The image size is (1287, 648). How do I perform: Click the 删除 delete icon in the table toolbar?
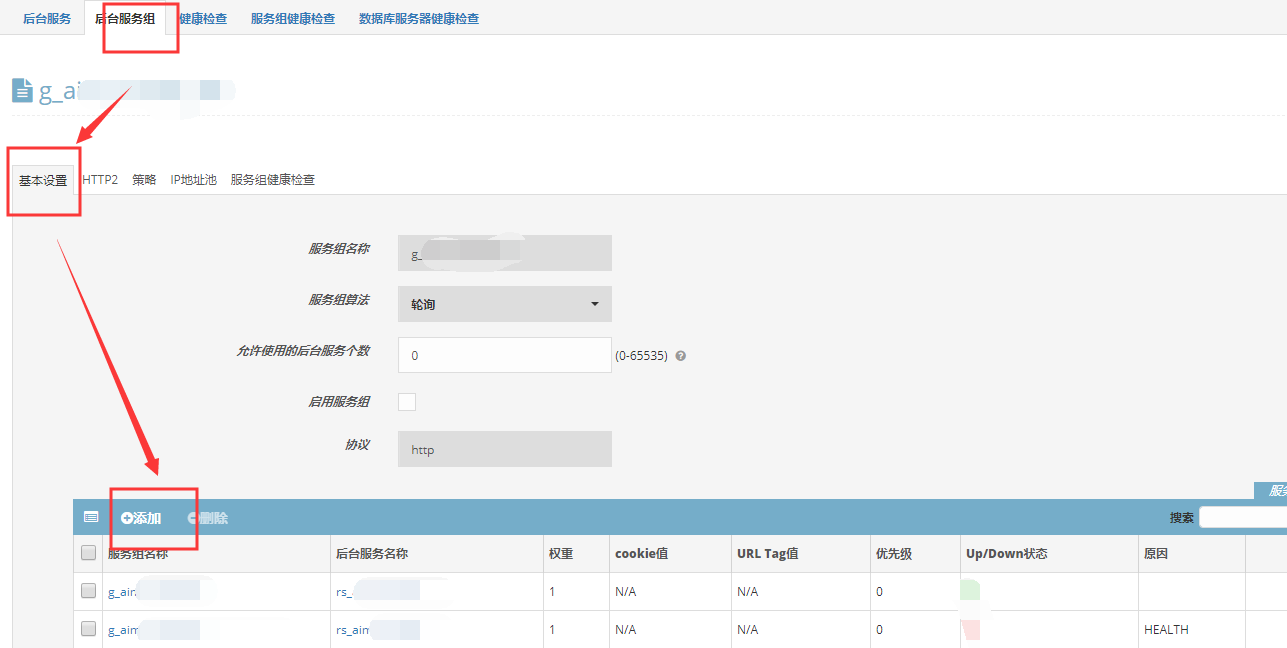coord(195,517)
